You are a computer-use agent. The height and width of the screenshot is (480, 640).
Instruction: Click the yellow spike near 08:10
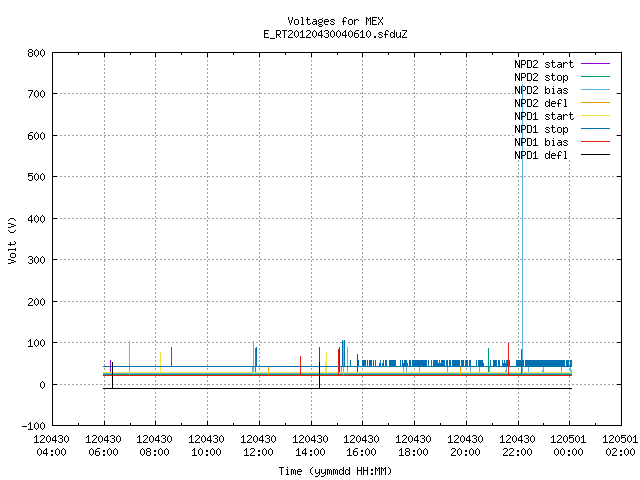160,362
